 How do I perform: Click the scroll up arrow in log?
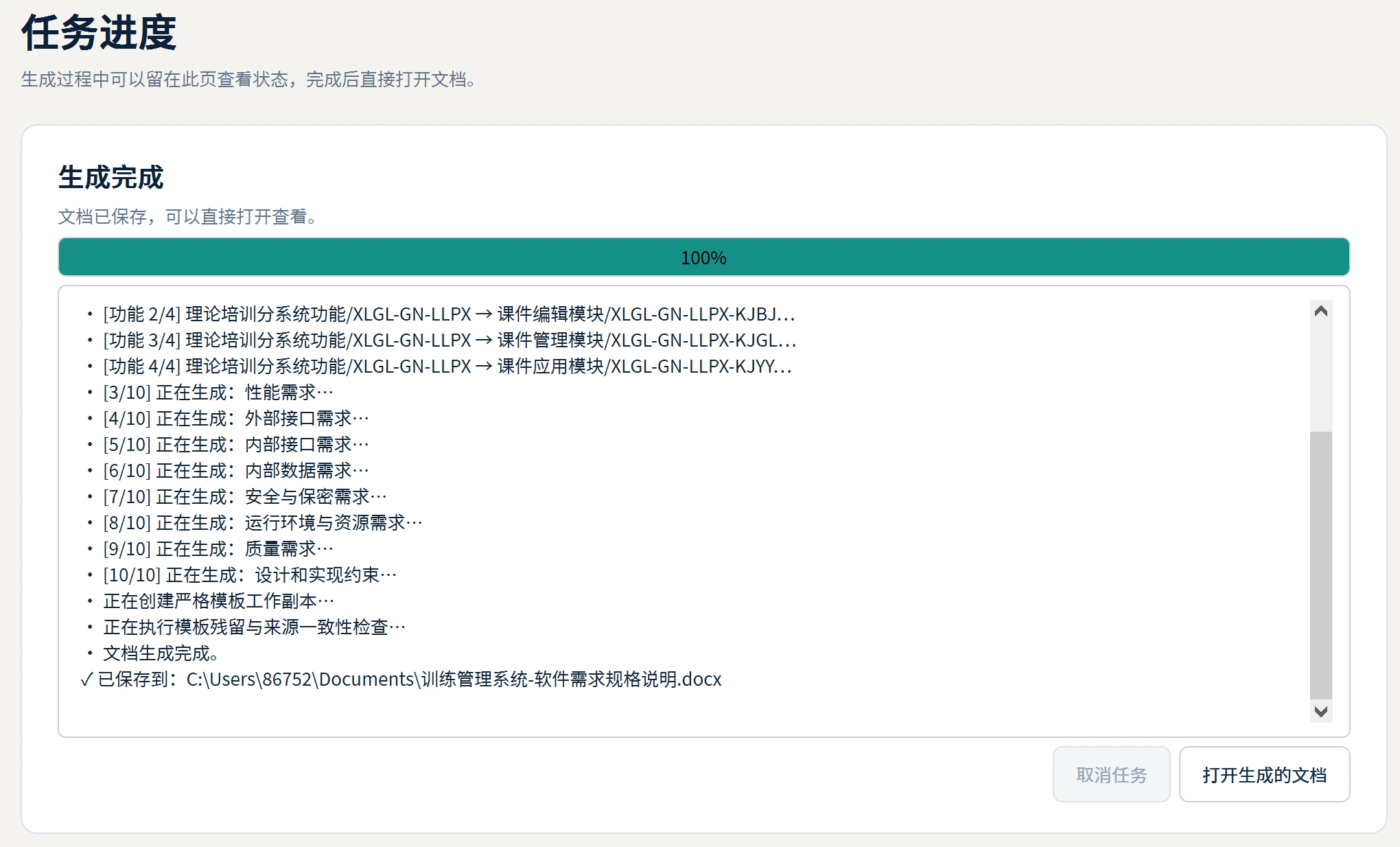[1320, 311]
